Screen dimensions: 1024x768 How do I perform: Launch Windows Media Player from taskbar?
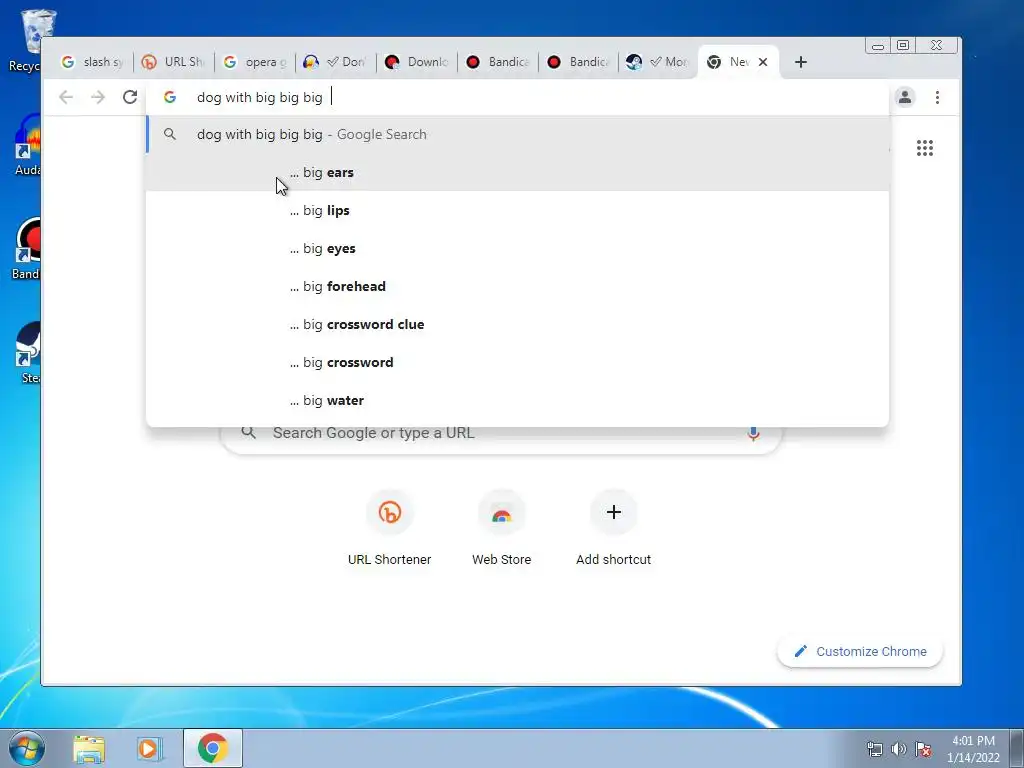point(149,748)
